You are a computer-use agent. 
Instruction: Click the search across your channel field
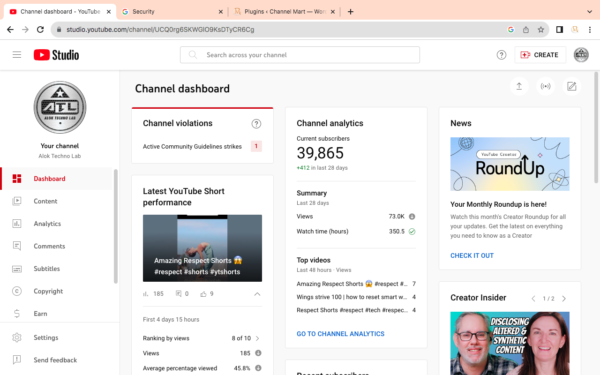(300, 55)
